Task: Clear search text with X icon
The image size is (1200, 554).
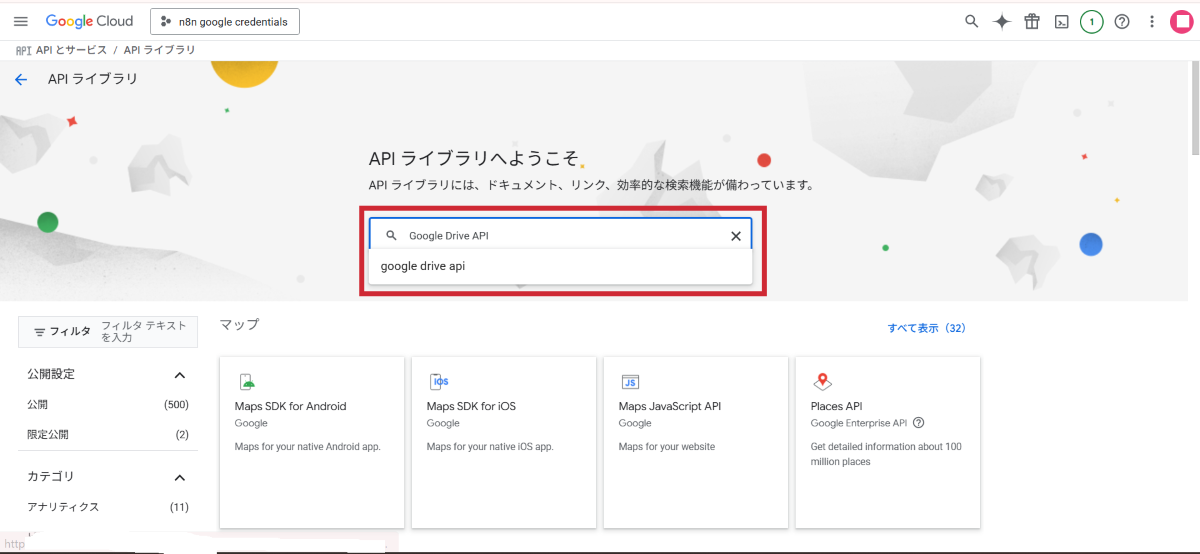Action: (x=736, y=236)
